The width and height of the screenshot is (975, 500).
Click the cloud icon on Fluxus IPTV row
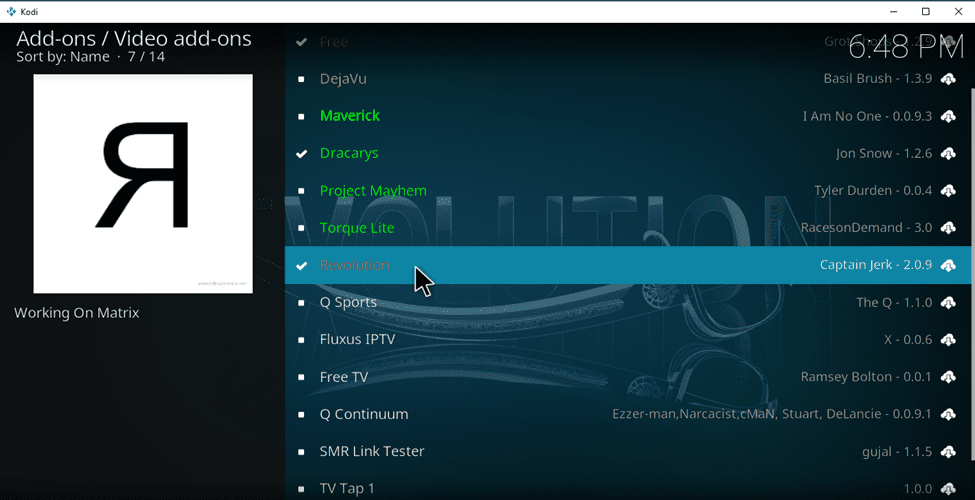click(x=948, y=340)
